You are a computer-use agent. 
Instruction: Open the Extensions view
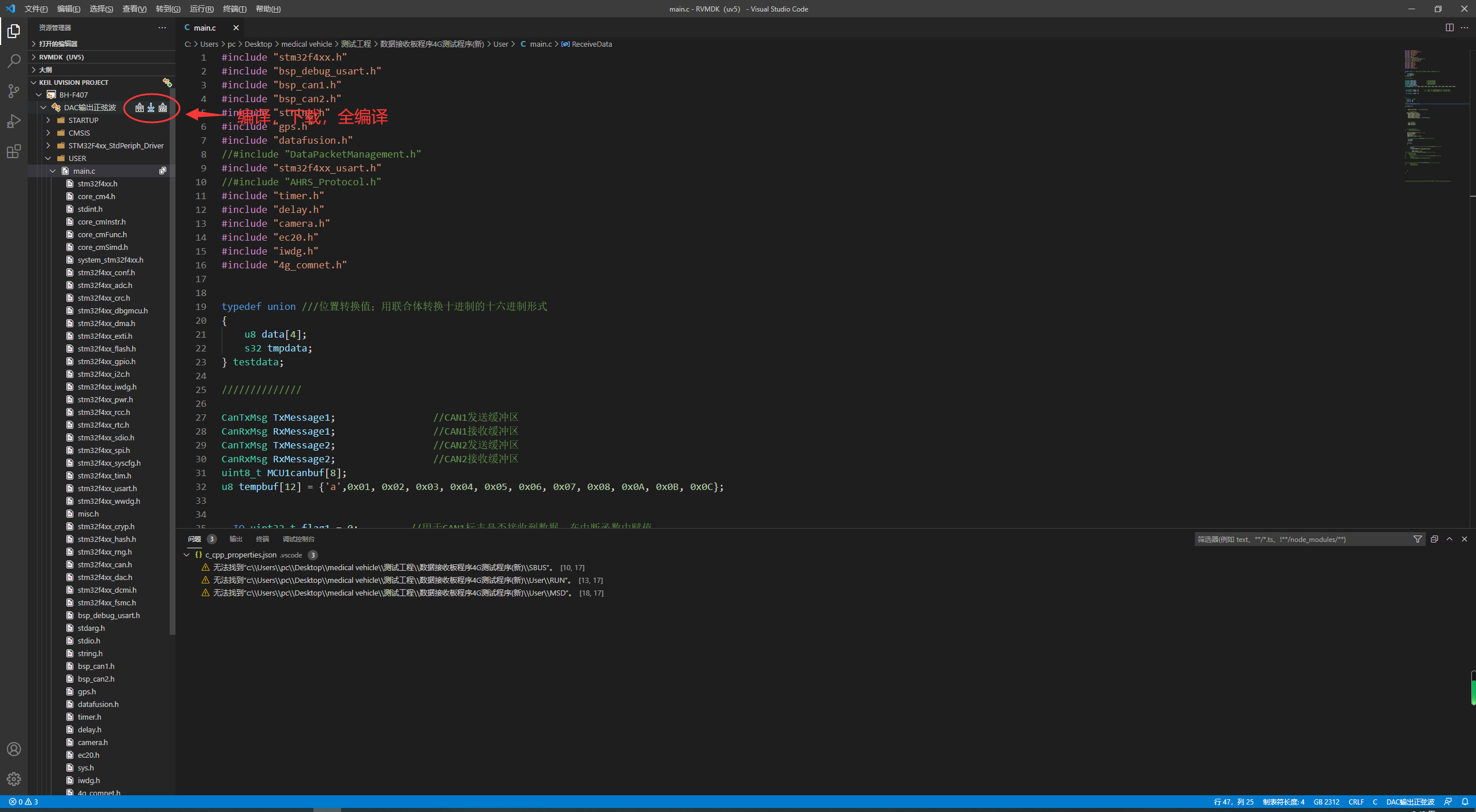click(x=14, y=151)
